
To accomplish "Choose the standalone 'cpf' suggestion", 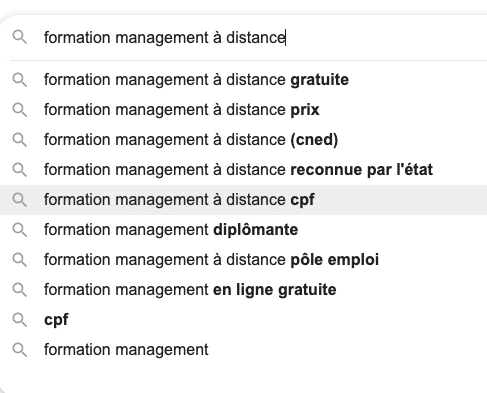I will pos(243,320).
